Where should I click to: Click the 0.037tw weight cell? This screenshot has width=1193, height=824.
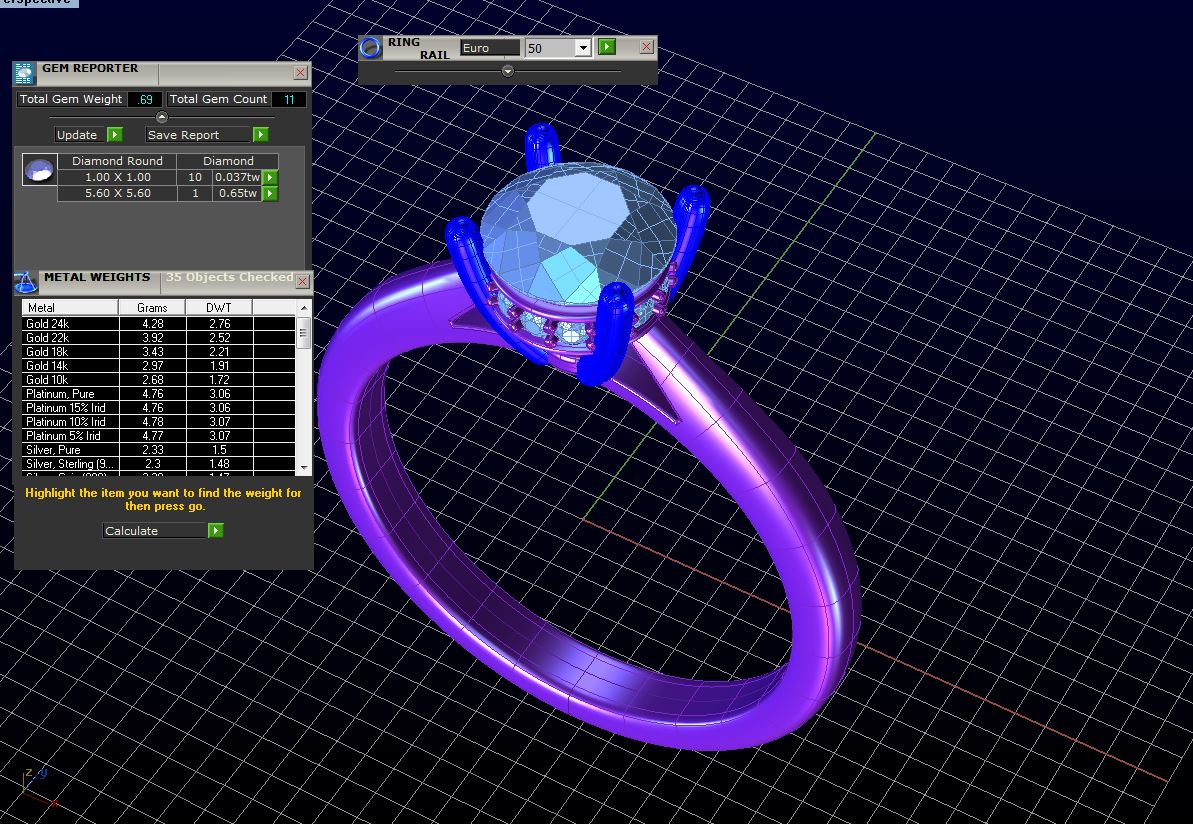point(237,177)
